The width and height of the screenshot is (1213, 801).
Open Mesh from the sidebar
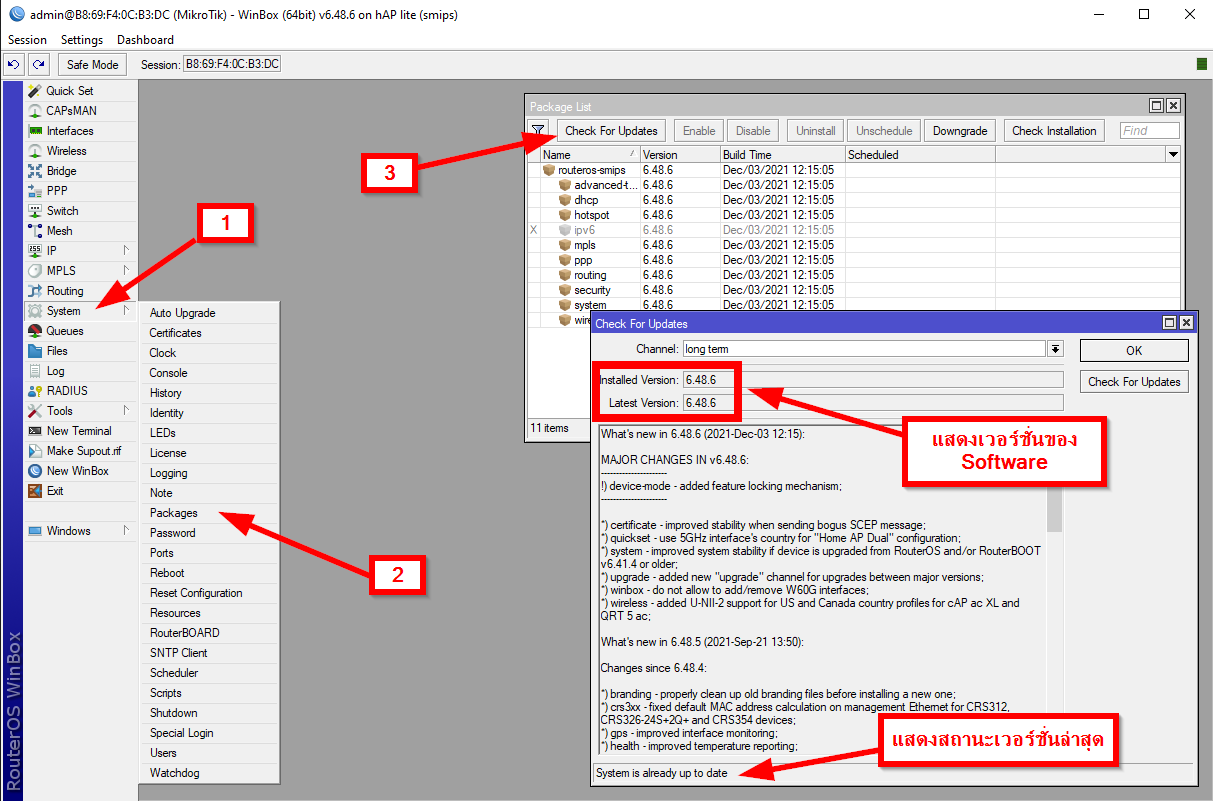[80, 231]
